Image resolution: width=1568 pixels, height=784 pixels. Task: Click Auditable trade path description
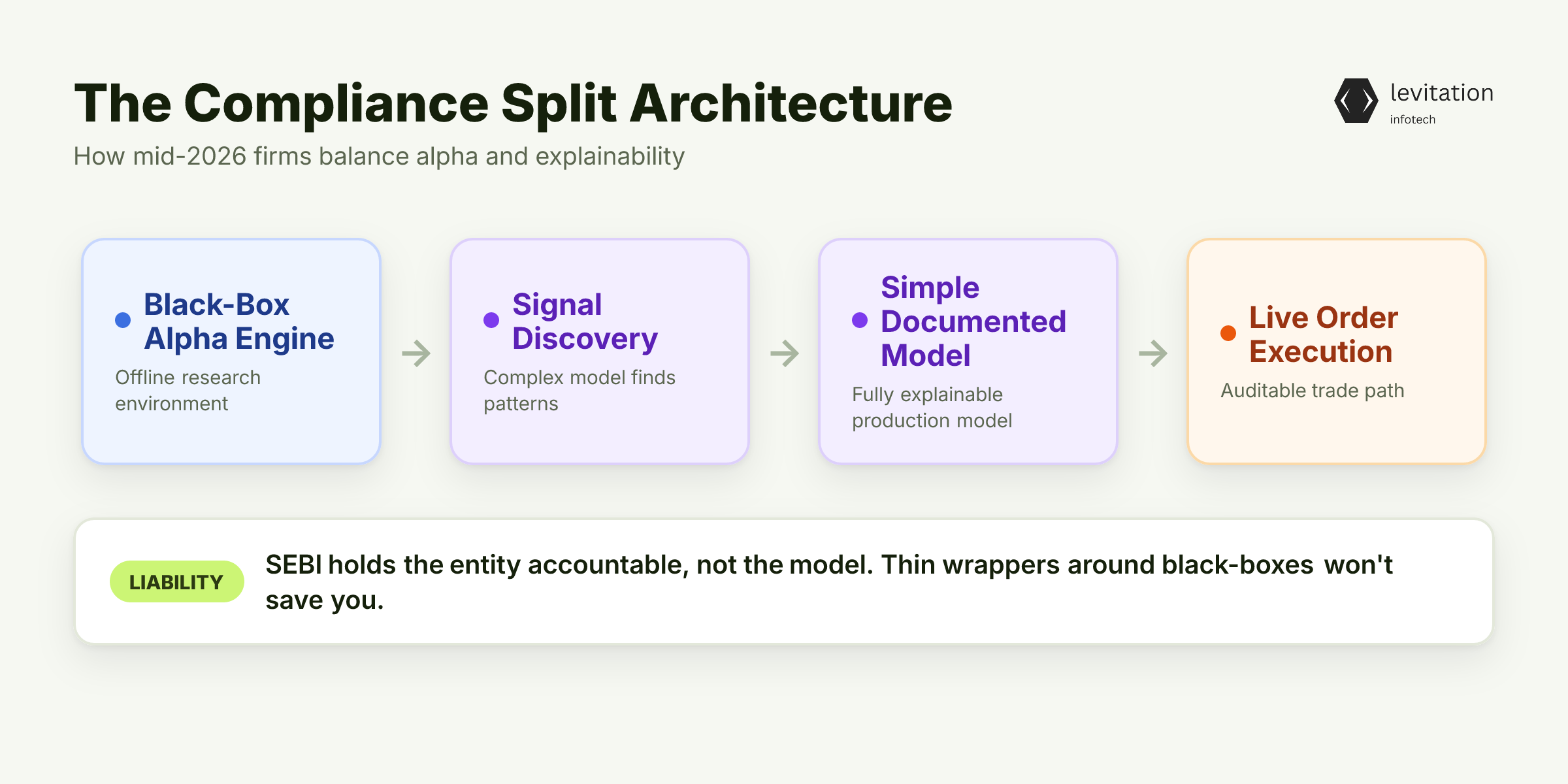(1313, 391)
